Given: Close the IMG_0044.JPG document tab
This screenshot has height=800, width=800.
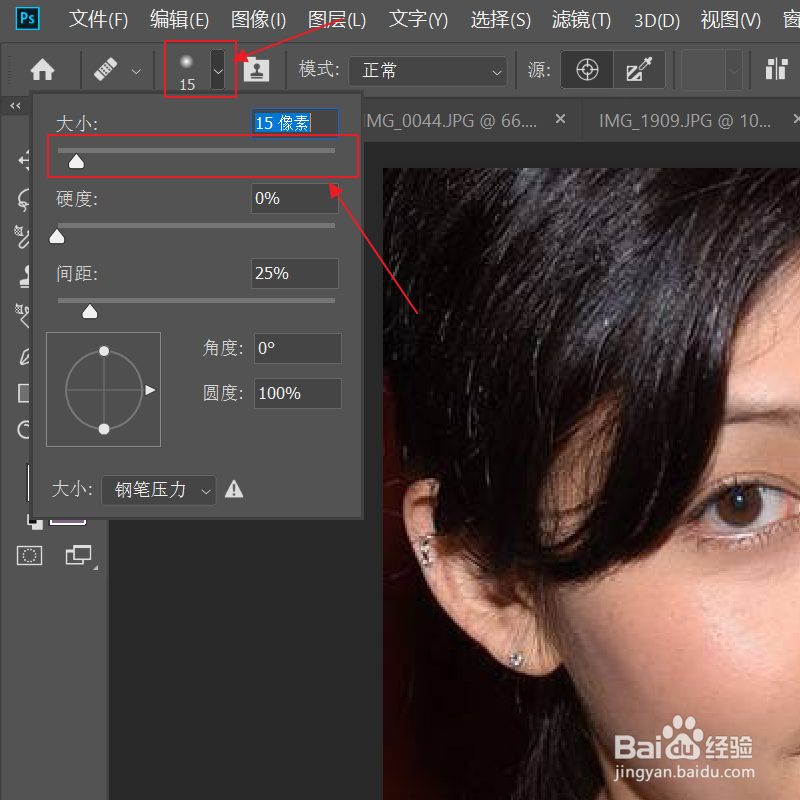Looking at the screenshot, I should click(x=560, y=119).
